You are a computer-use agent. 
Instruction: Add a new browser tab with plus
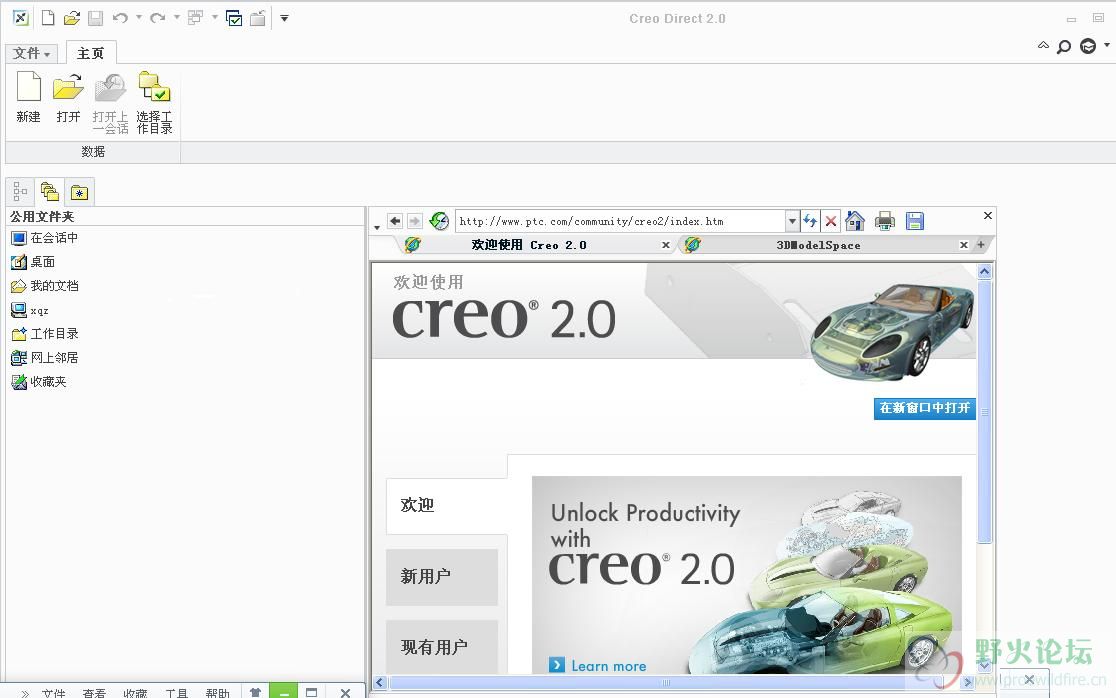point(981,245)
